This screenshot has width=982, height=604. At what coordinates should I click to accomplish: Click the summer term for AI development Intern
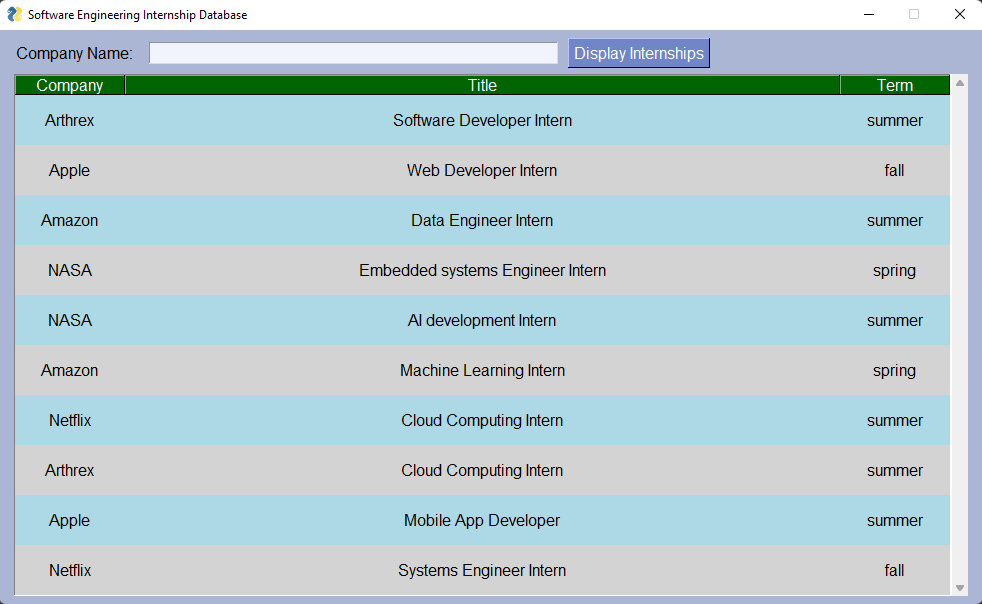(894, 321)
